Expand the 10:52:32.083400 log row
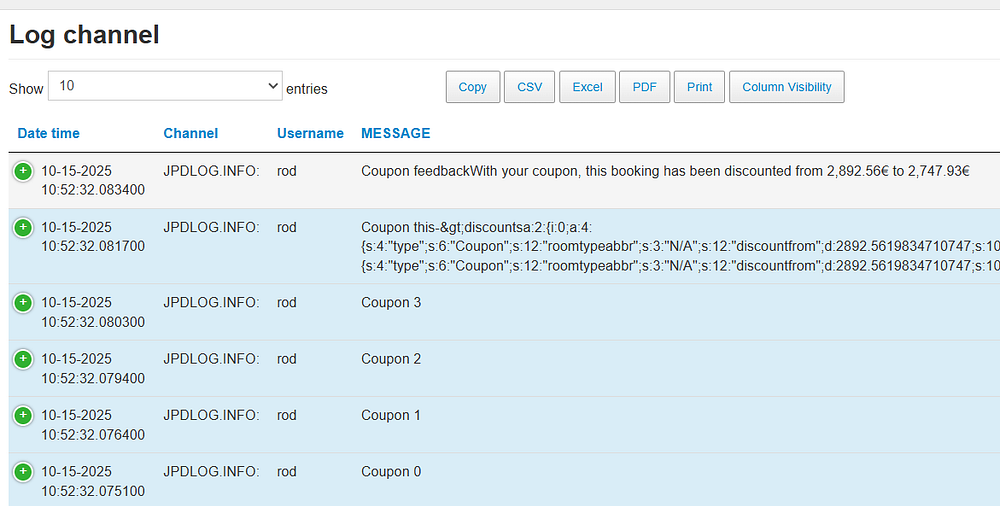1000x506 pixels. (x=23, y=171)
